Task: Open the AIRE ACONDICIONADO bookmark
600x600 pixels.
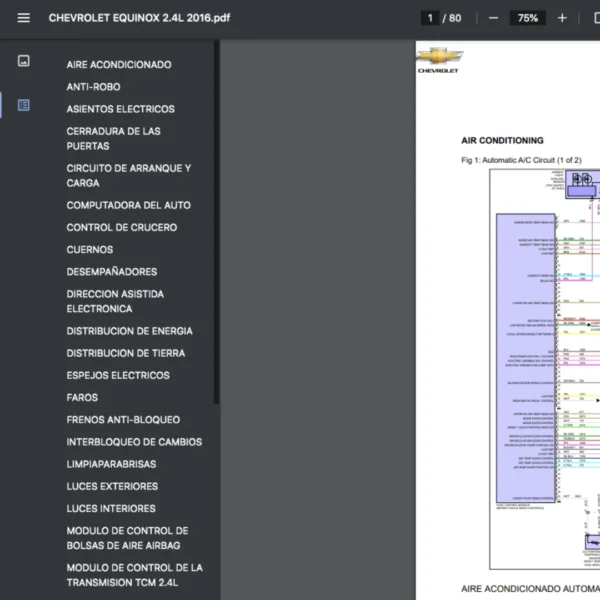Action: 118,65
